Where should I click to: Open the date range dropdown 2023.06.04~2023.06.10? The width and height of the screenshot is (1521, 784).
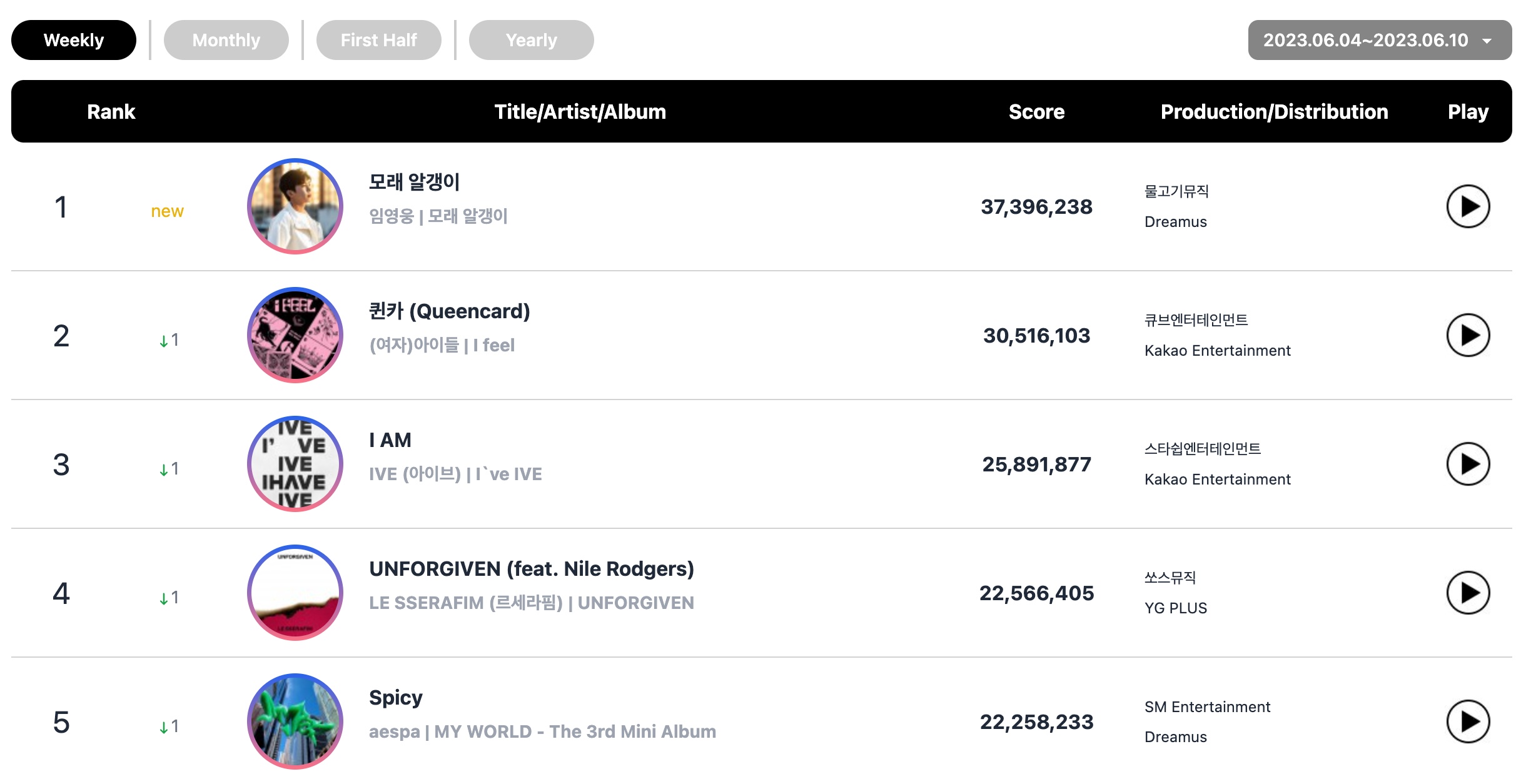1380,40
